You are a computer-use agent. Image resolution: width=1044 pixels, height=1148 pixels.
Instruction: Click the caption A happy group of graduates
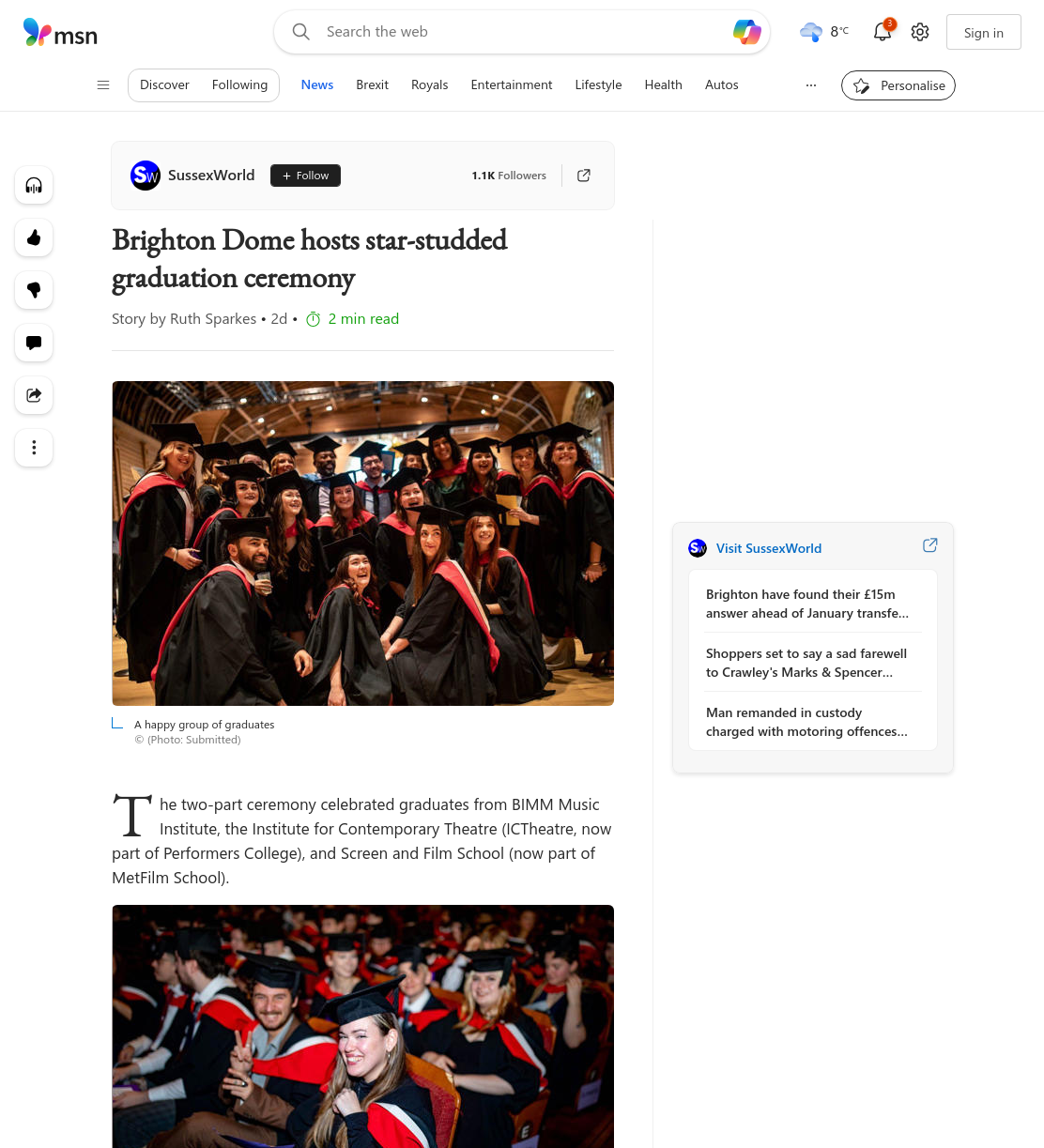205,725
